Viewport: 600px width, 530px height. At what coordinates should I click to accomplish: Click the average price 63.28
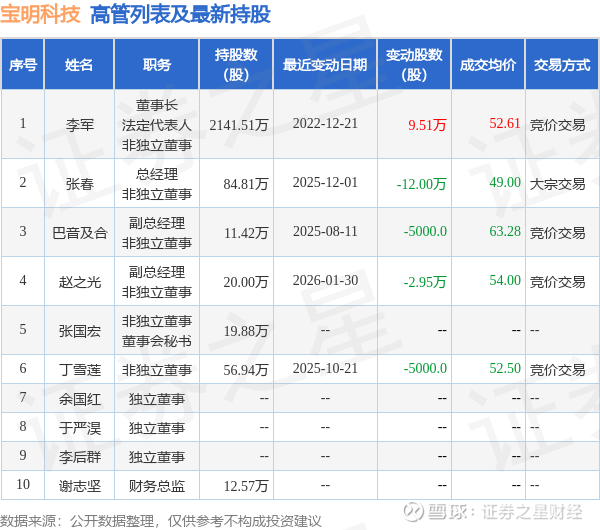point(505,232)
